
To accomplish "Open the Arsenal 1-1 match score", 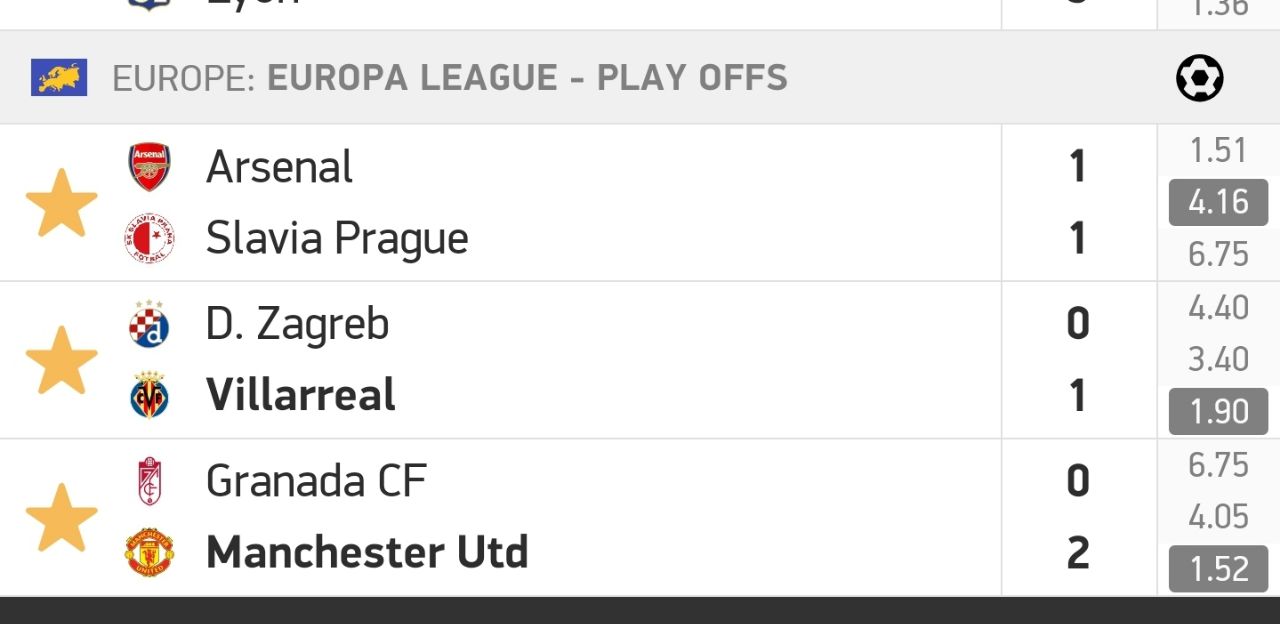I will [x=1077, y=203].
